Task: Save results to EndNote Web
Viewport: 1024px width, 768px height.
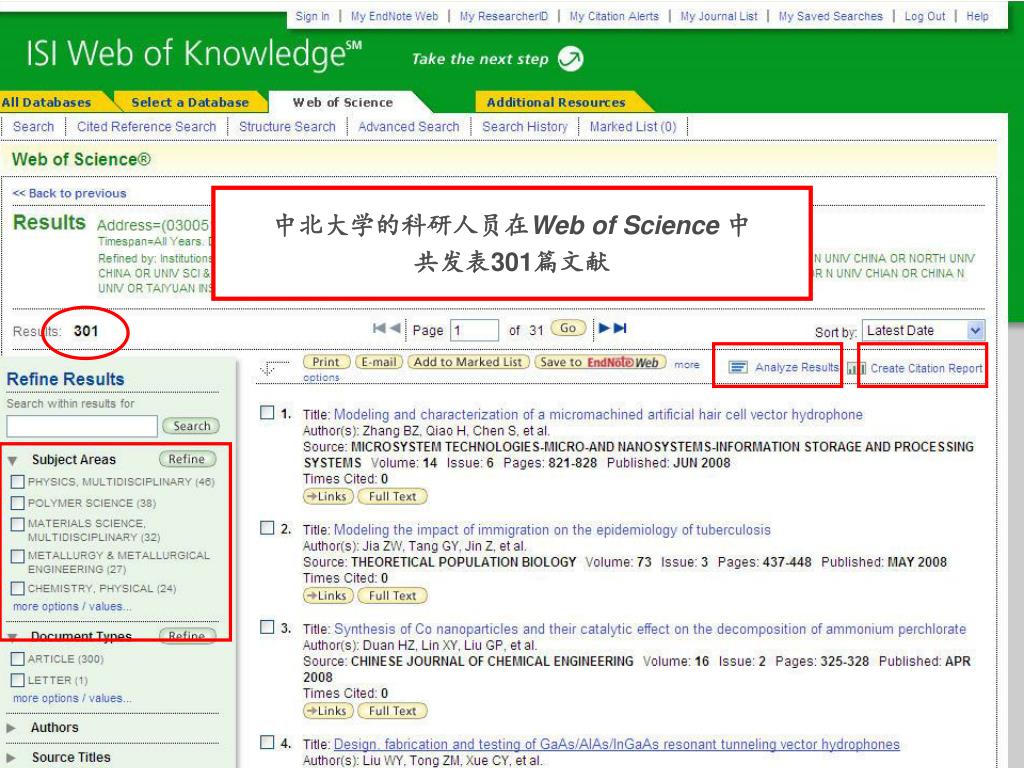Action: tap(600, 362)
